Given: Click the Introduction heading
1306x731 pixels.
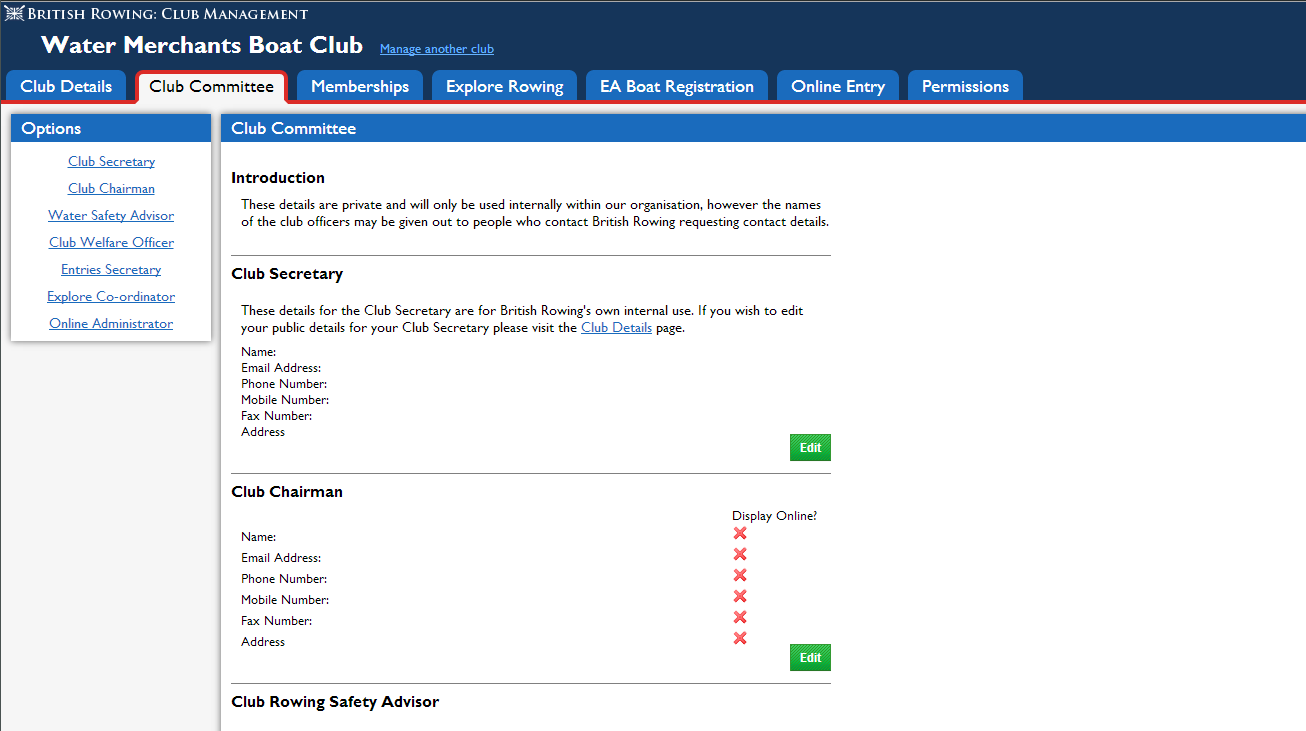Looking at the screenshot, I should [278, 178].
